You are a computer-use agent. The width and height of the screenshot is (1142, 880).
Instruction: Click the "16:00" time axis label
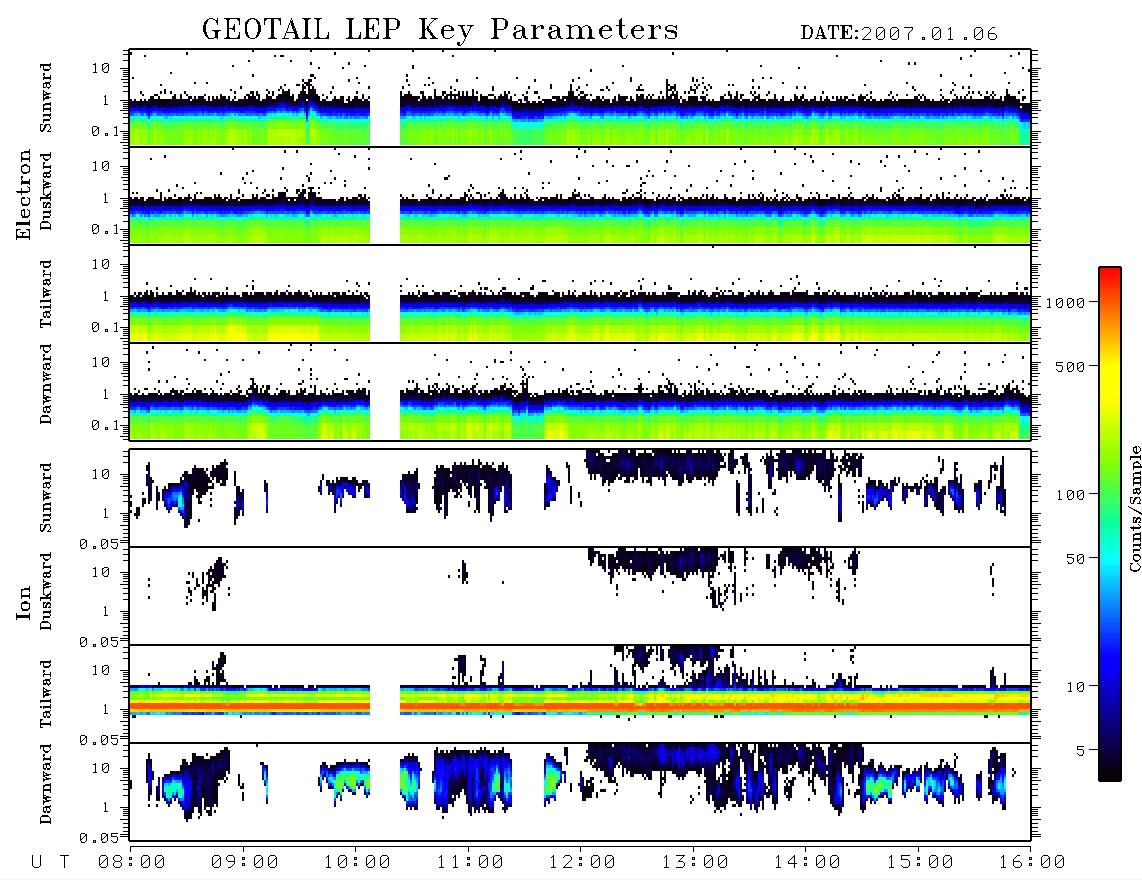(1032, 862)
